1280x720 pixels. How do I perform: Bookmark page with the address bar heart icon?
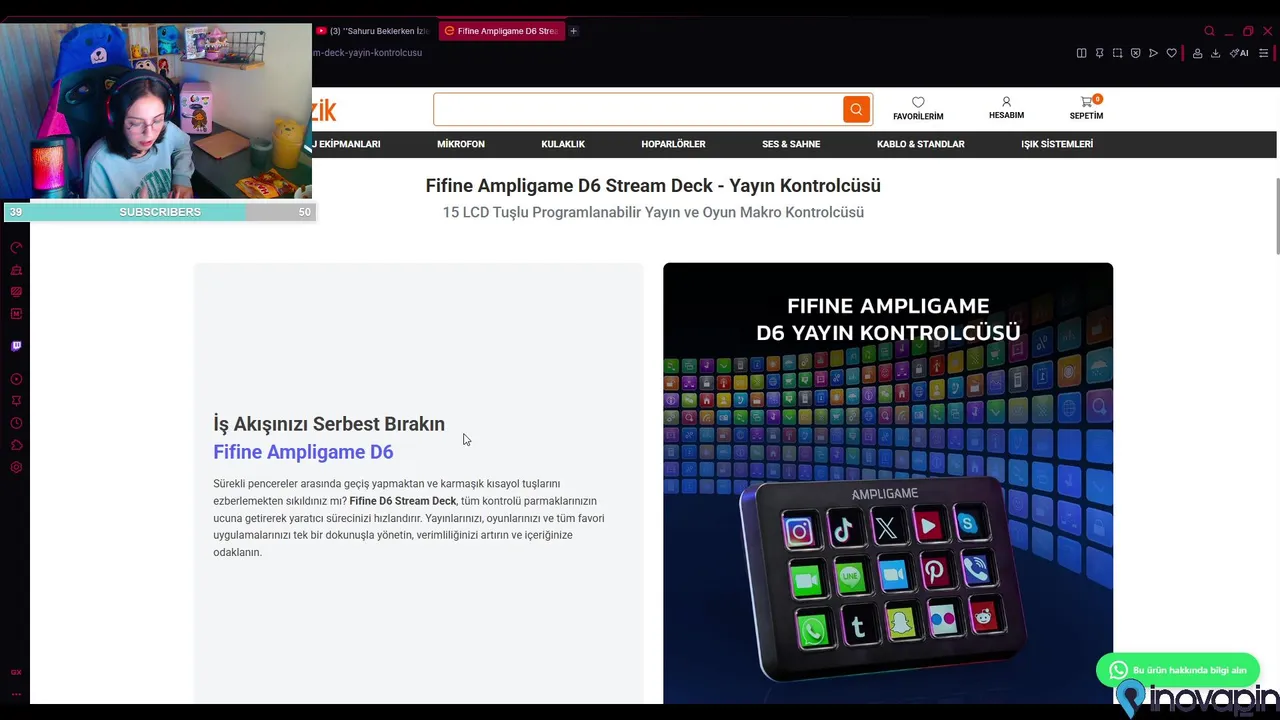1171,53
